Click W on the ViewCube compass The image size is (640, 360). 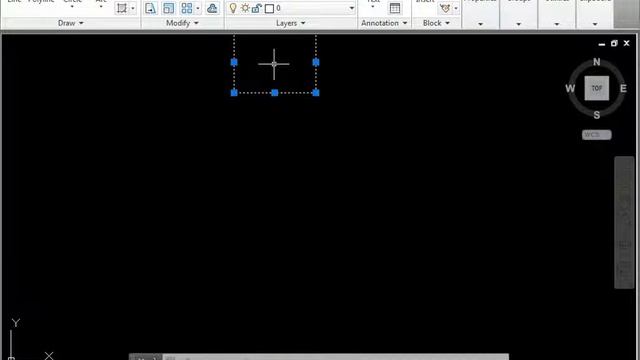[x=570, y=89]
